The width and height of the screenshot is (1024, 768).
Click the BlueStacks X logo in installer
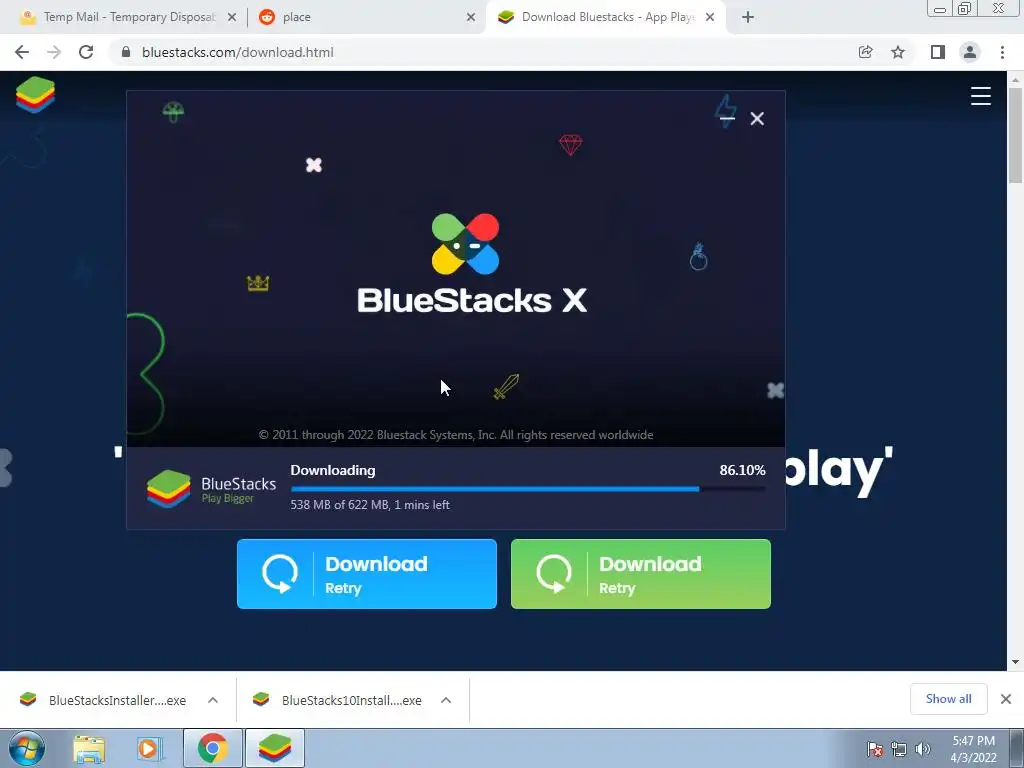[x=472, y=263]
